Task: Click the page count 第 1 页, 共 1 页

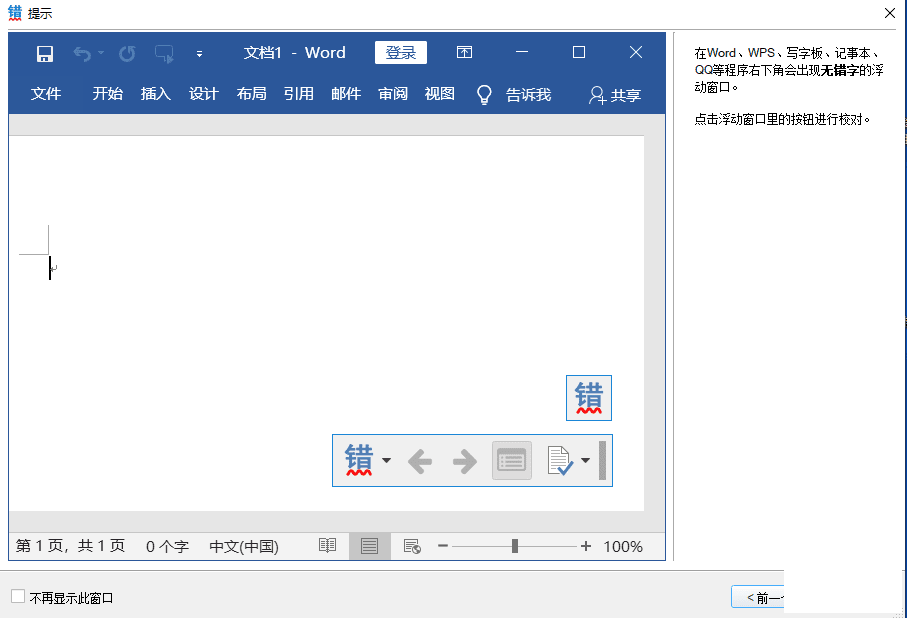Action: (71, 546)
